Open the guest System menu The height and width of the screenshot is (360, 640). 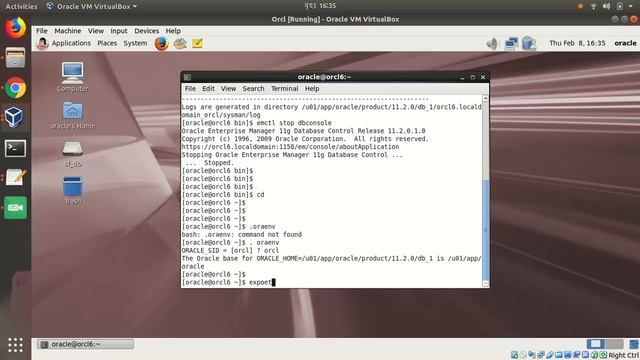[x=135, y=43]
